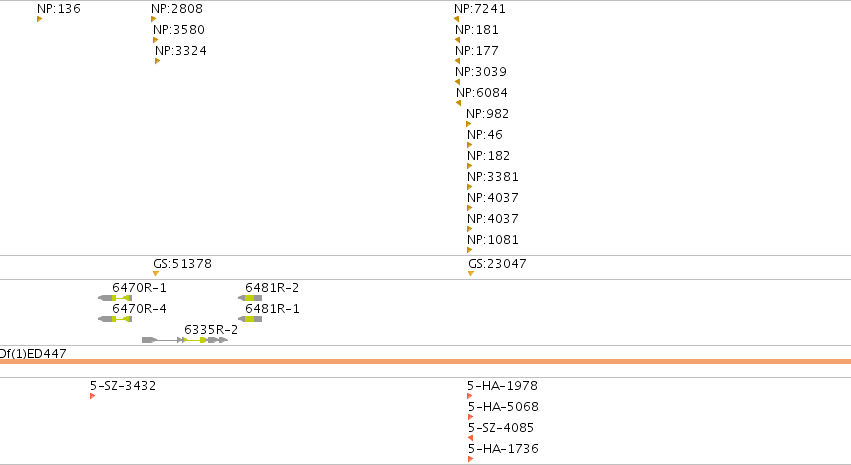The height and width of the screenshot is (465, 851).
Task: Click the triangle marker under NP:136
Action: (x=39, y=19)
